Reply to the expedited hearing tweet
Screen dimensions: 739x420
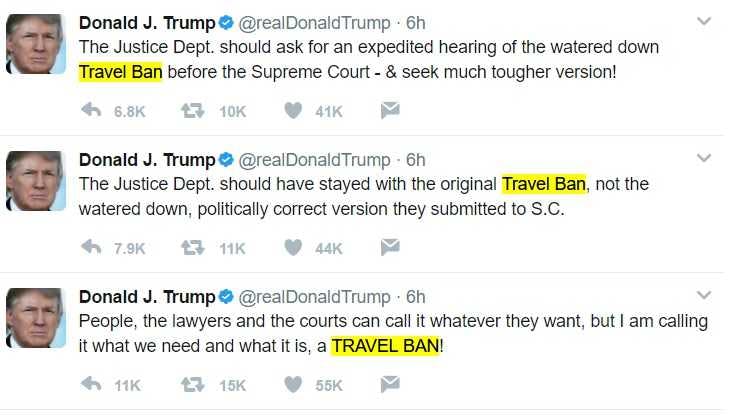[x=91, y=110]
